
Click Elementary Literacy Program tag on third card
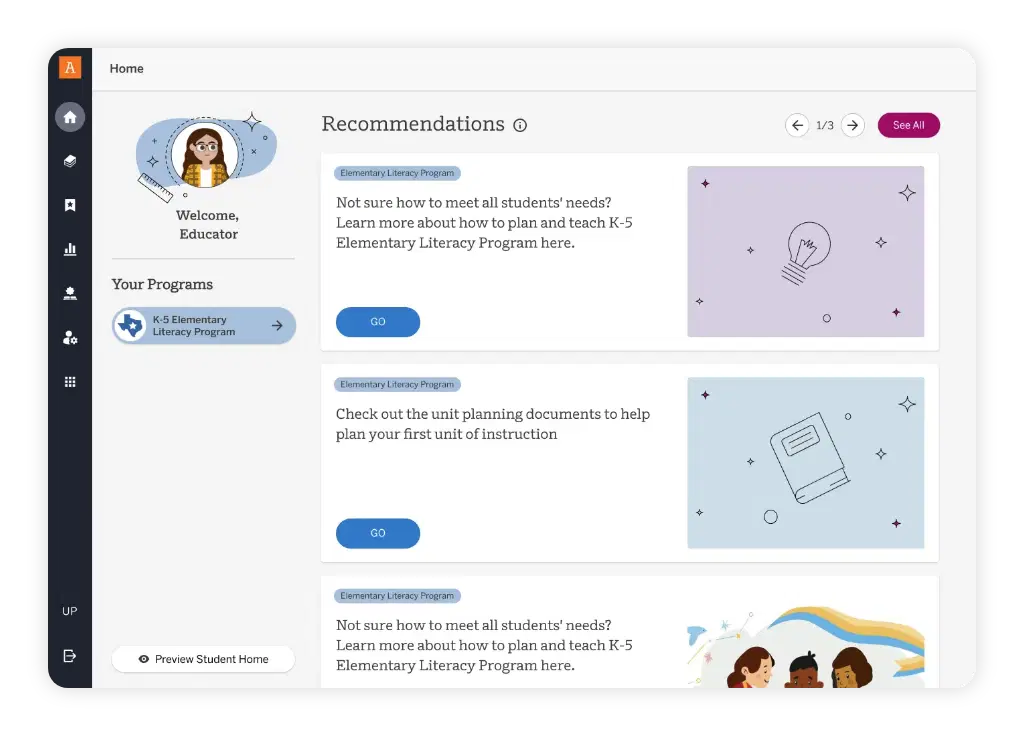pyautogui.click(x=397, y=596)
